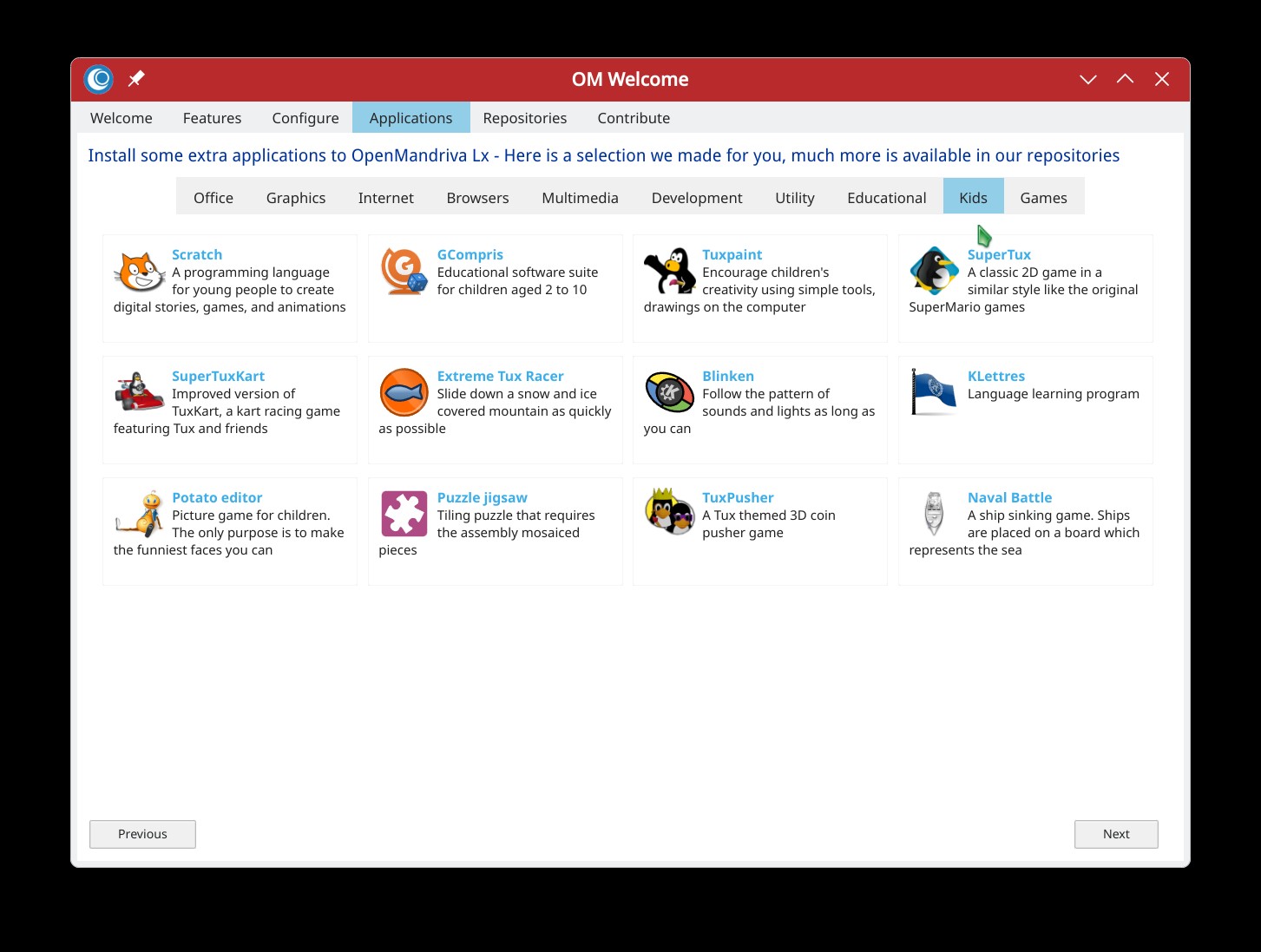Open the Configure tab

[x=305, y=118]
